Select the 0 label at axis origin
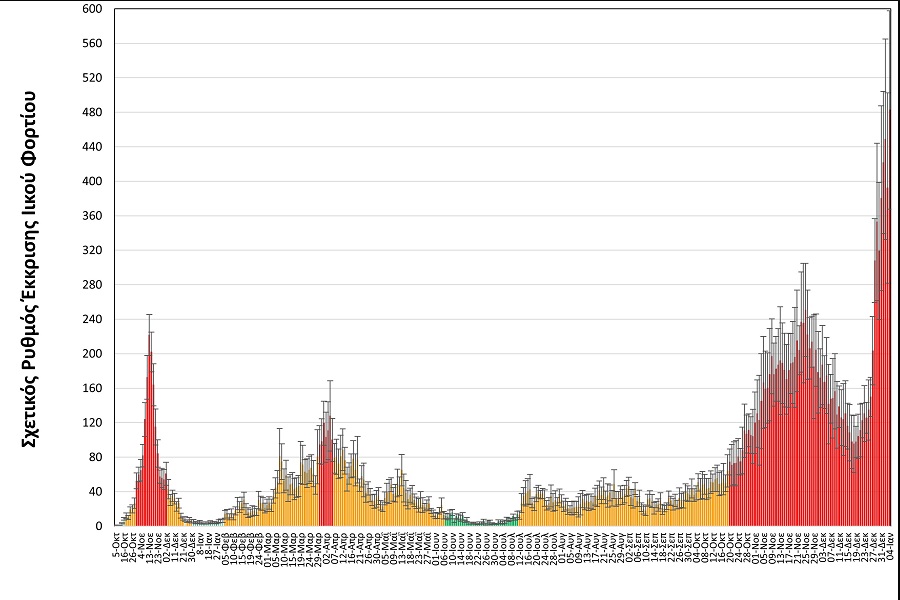This screenshot has height=600, width=900. pyautogui.click(x=98, y=526)
